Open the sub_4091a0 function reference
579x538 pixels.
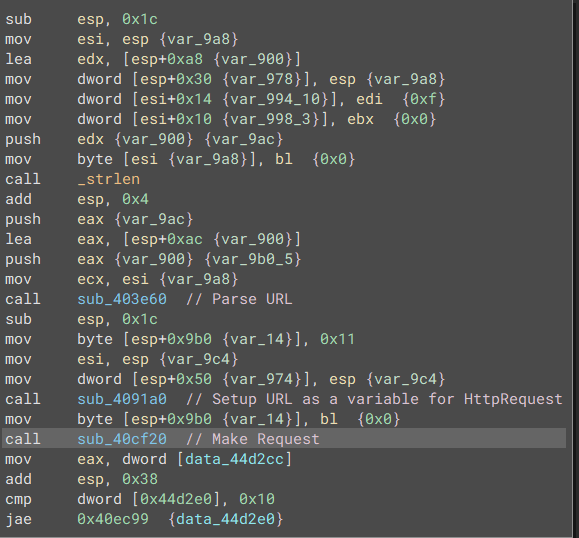point(122,399)
